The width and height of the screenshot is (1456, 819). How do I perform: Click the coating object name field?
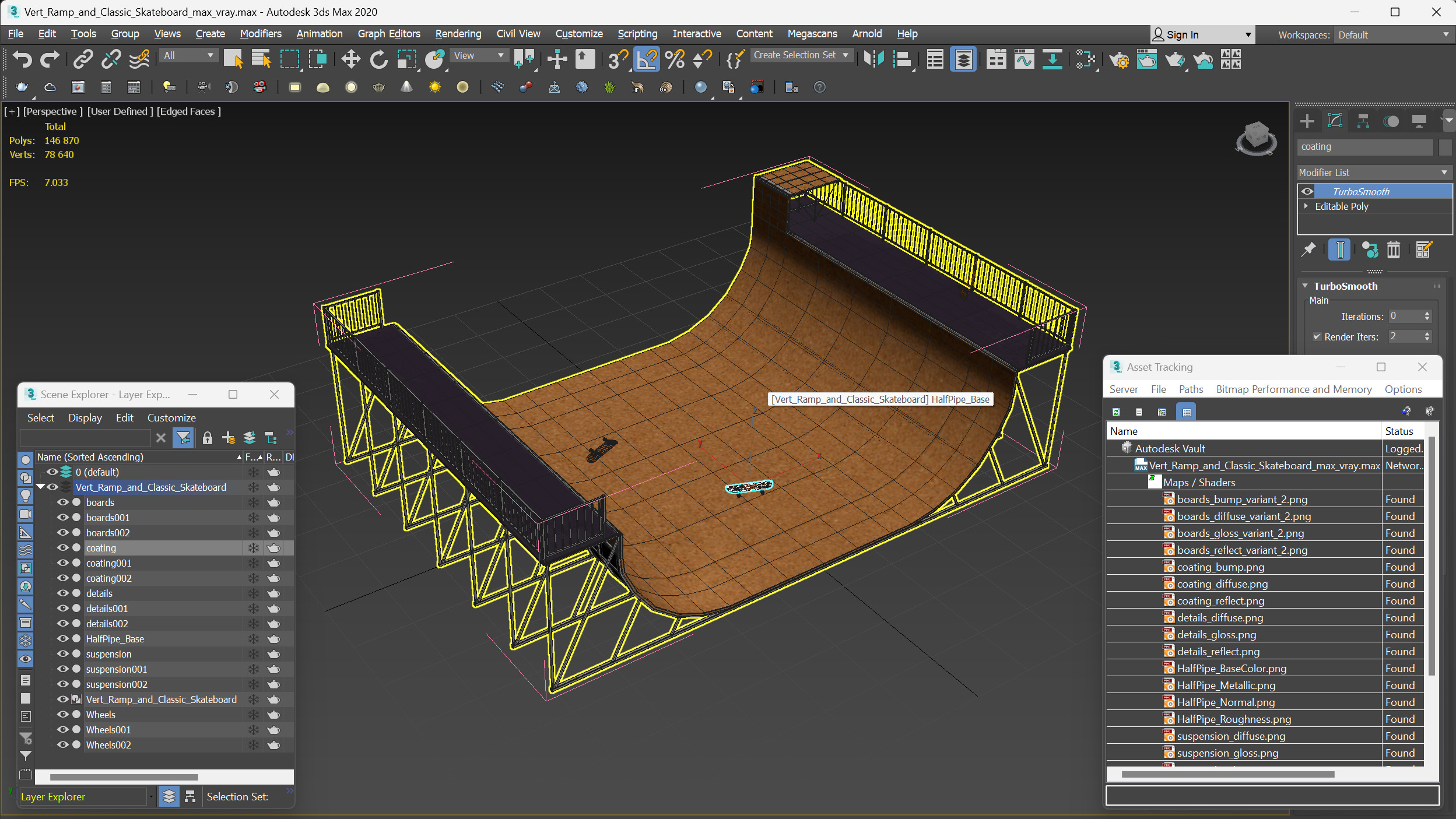coord(1365,147)
